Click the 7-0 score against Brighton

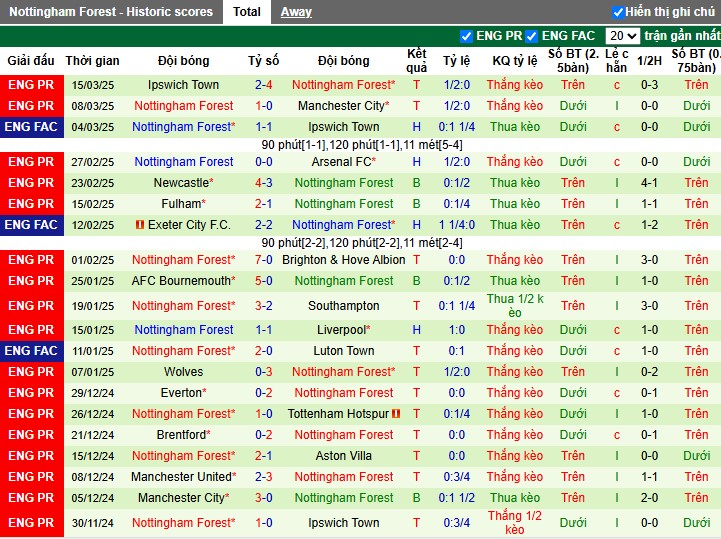pos(263,260)
